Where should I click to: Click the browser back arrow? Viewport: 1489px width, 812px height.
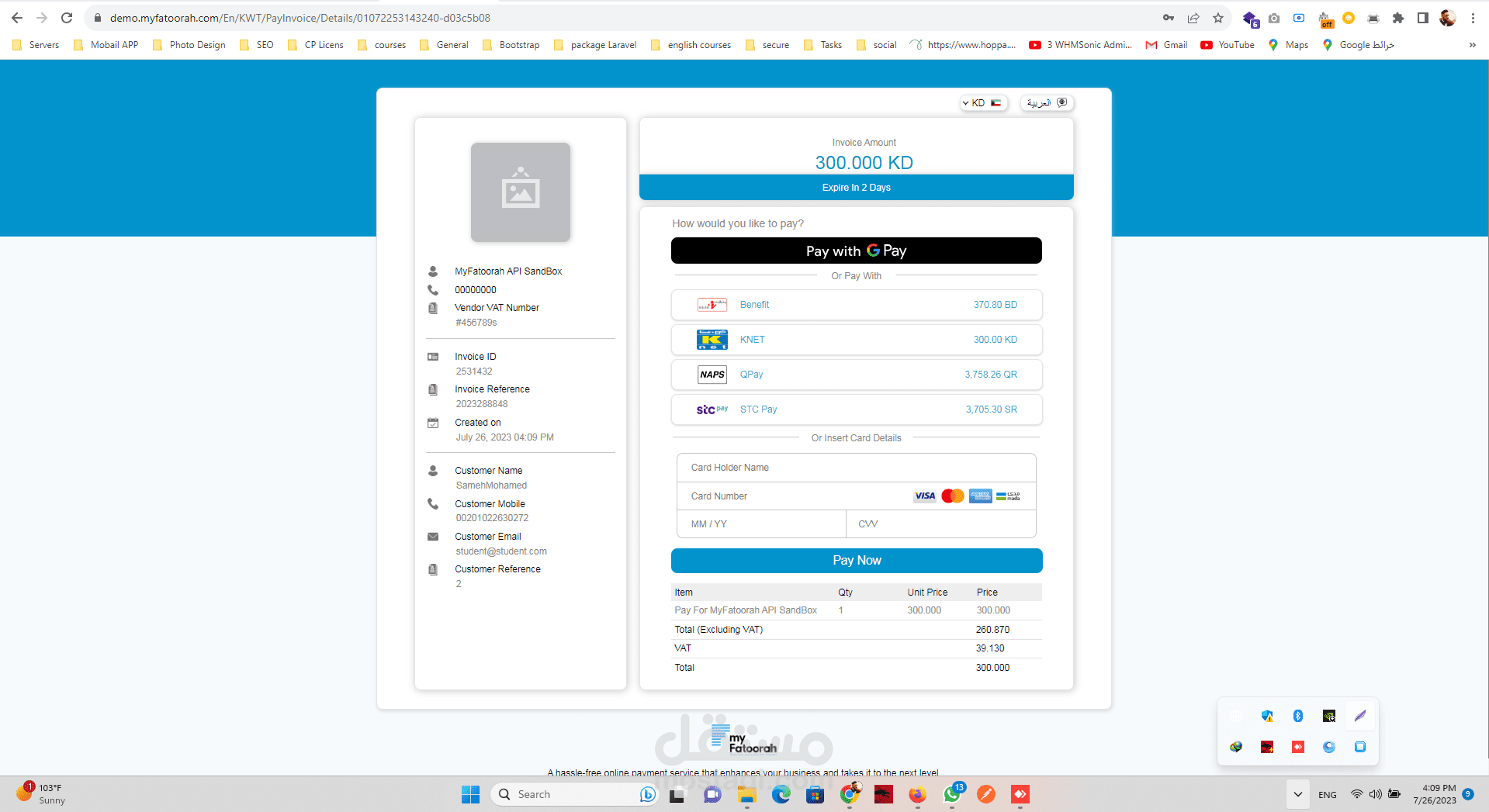pyautogui.click(x=17, y=18)
